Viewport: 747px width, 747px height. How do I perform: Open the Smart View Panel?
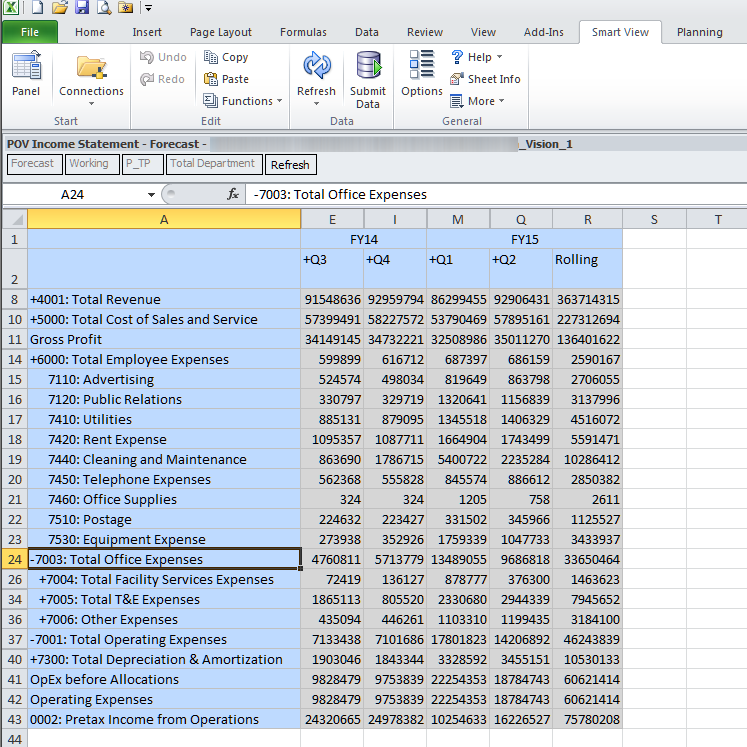[x=26, y=75]
